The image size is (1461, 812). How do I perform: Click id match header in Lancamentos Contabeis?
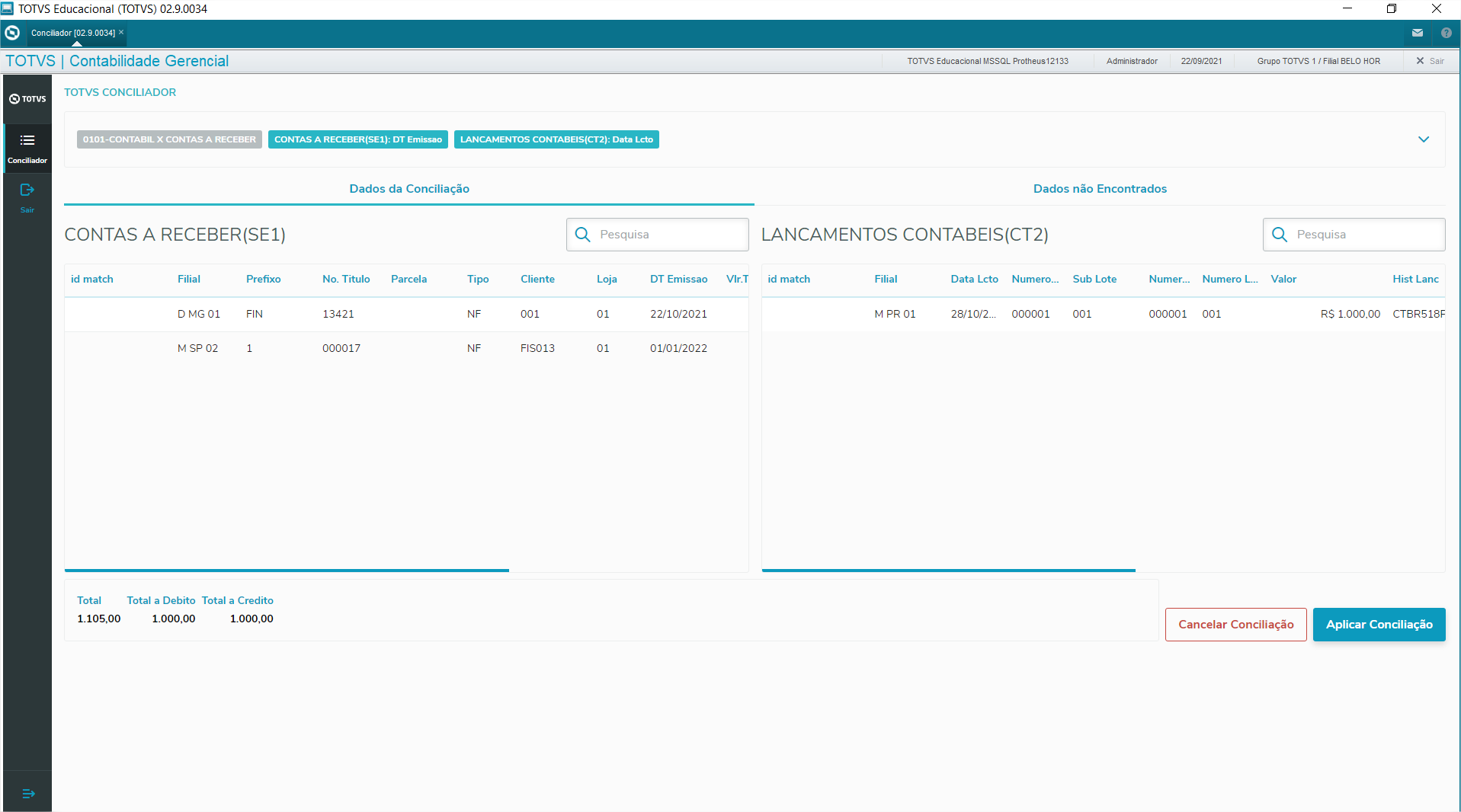pos(789,279)
